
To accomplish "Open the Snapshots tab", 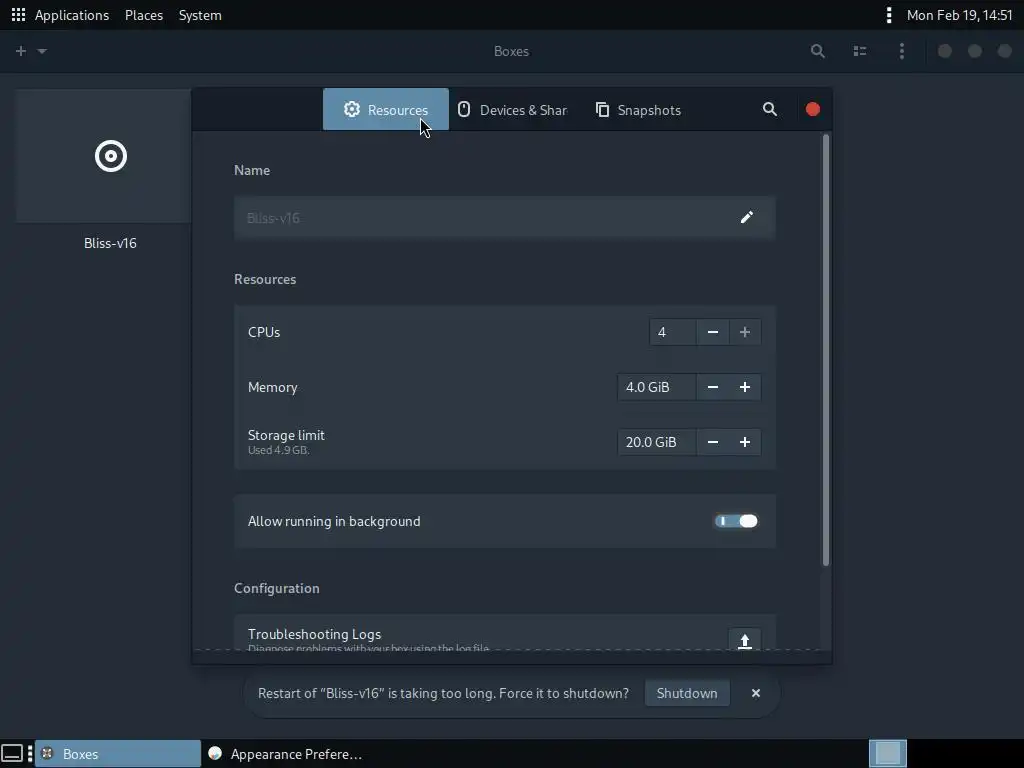I will [638, 110].
